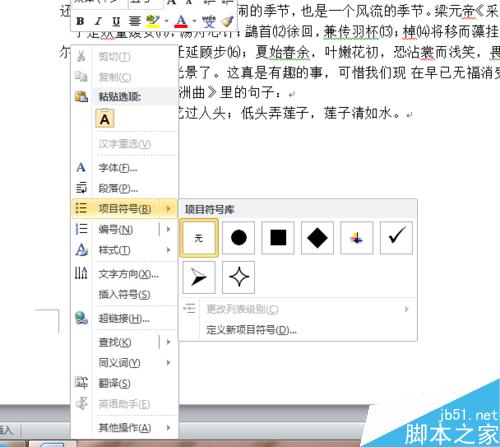Screen dimensions: 500x447
Task: Click the font A icon beside 字体
Action: (x=81, y=167)
